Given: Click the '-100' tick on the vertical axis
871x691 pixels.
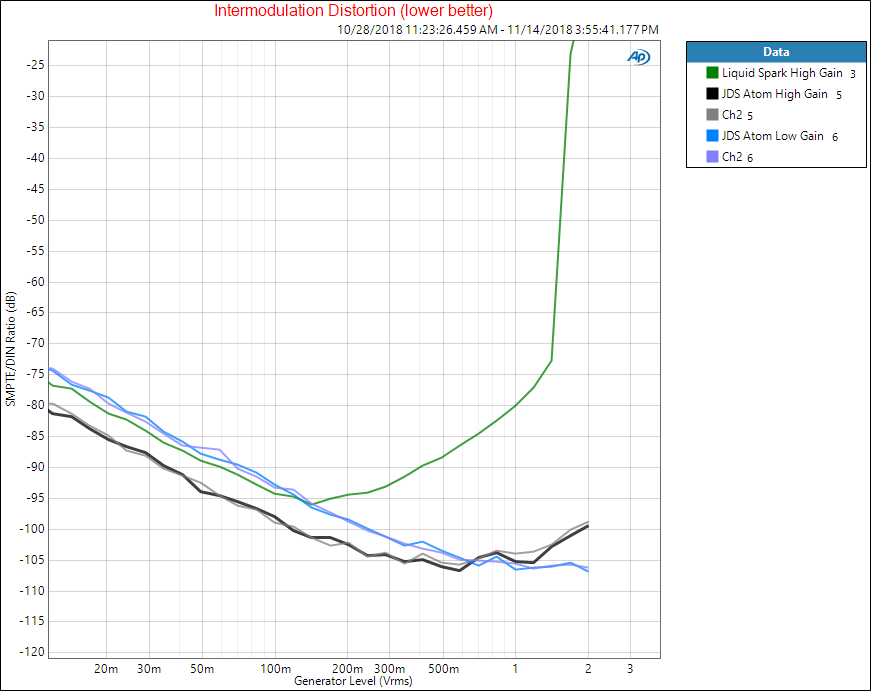Looking at the screenshot, I should pos(32,529).
